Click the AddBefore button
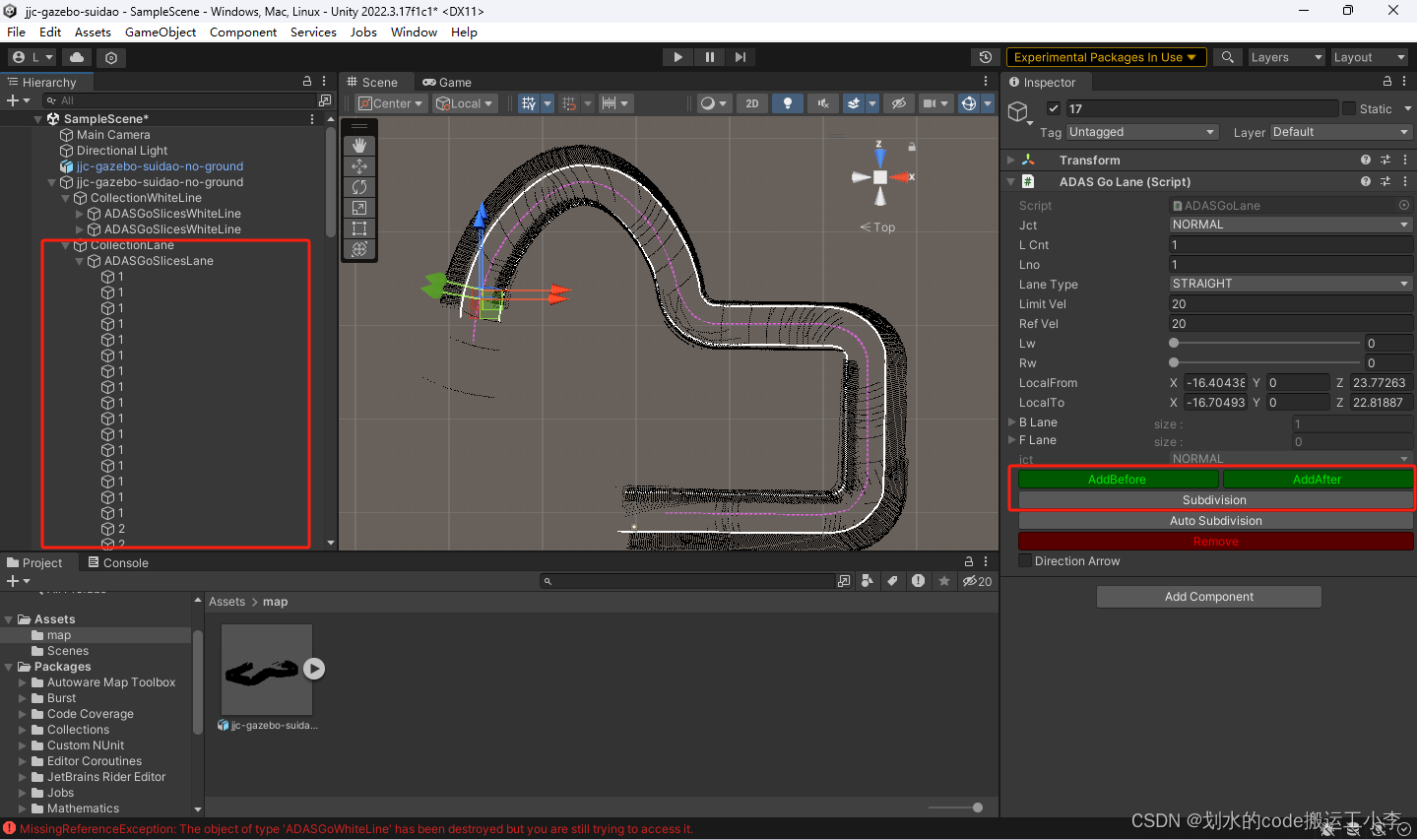The height and width of the screenshot is (840, 1417). [1117, 480]
